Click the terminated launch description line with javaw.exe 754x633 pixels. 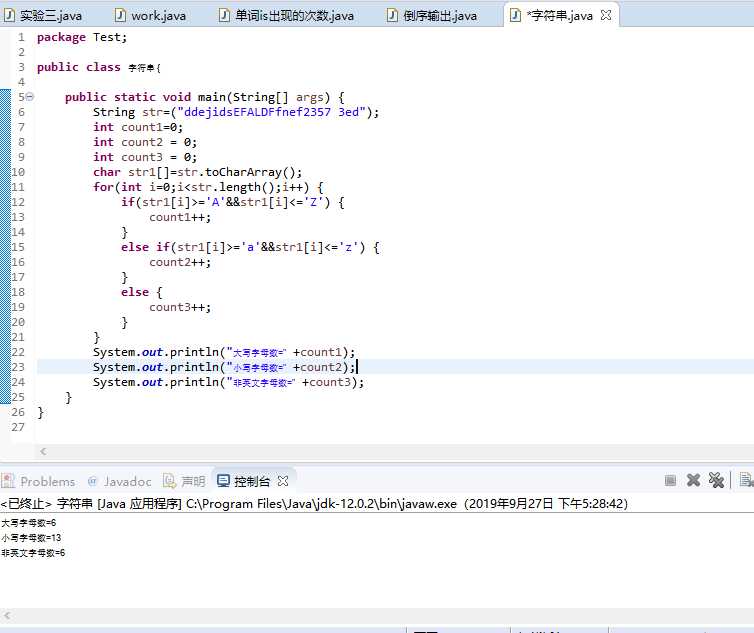[314, 504]
